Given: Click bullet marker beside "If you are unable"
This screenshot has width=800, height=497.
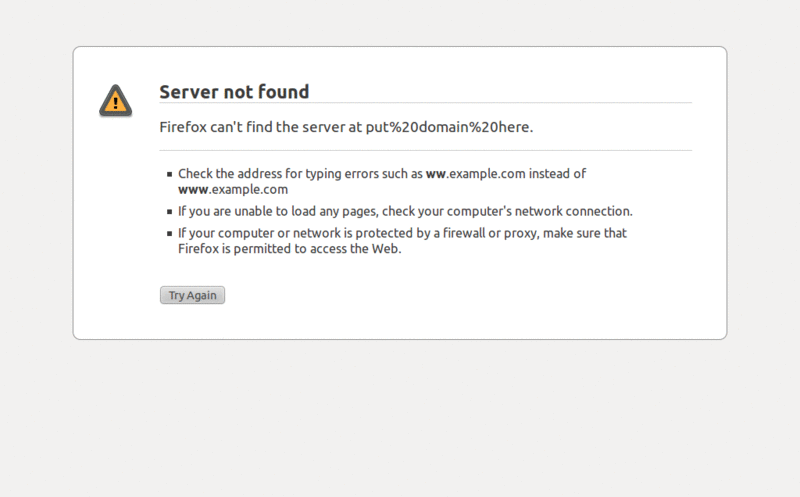Looking at the screenshot, I should pos(169,212).
